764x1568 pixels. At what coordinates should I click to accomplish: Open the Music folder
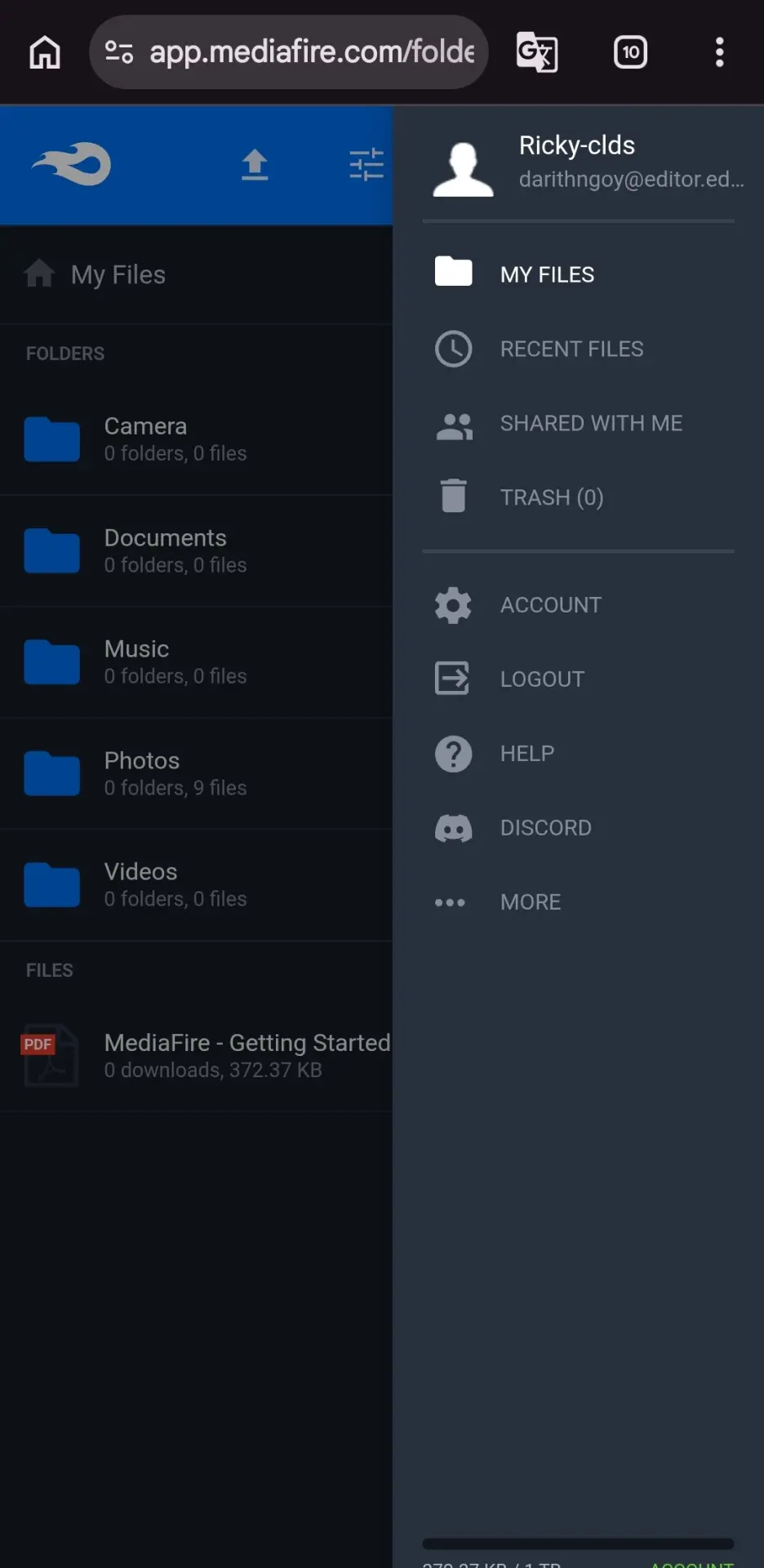click(196, 661)
